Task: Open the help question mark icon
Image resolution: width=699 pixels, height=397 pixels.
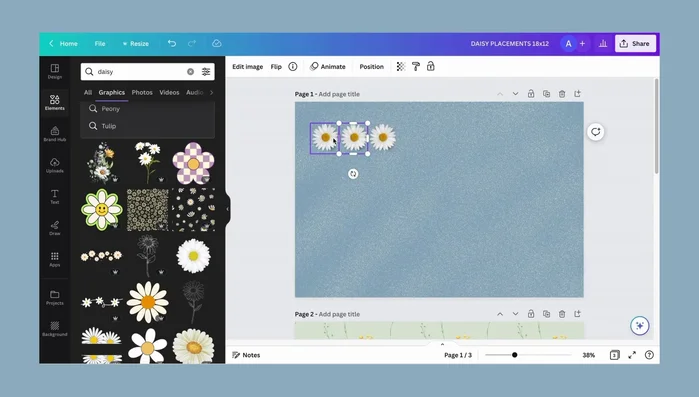Action: click(x=650, y=355)
